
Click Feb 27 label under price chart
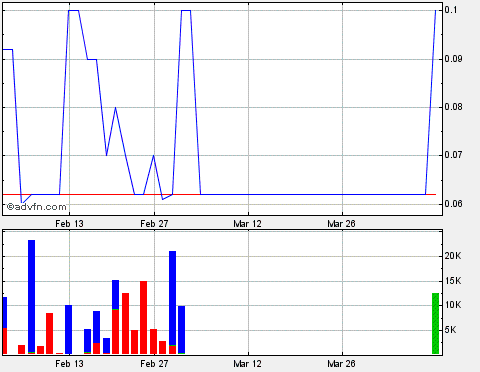[154, 224]
